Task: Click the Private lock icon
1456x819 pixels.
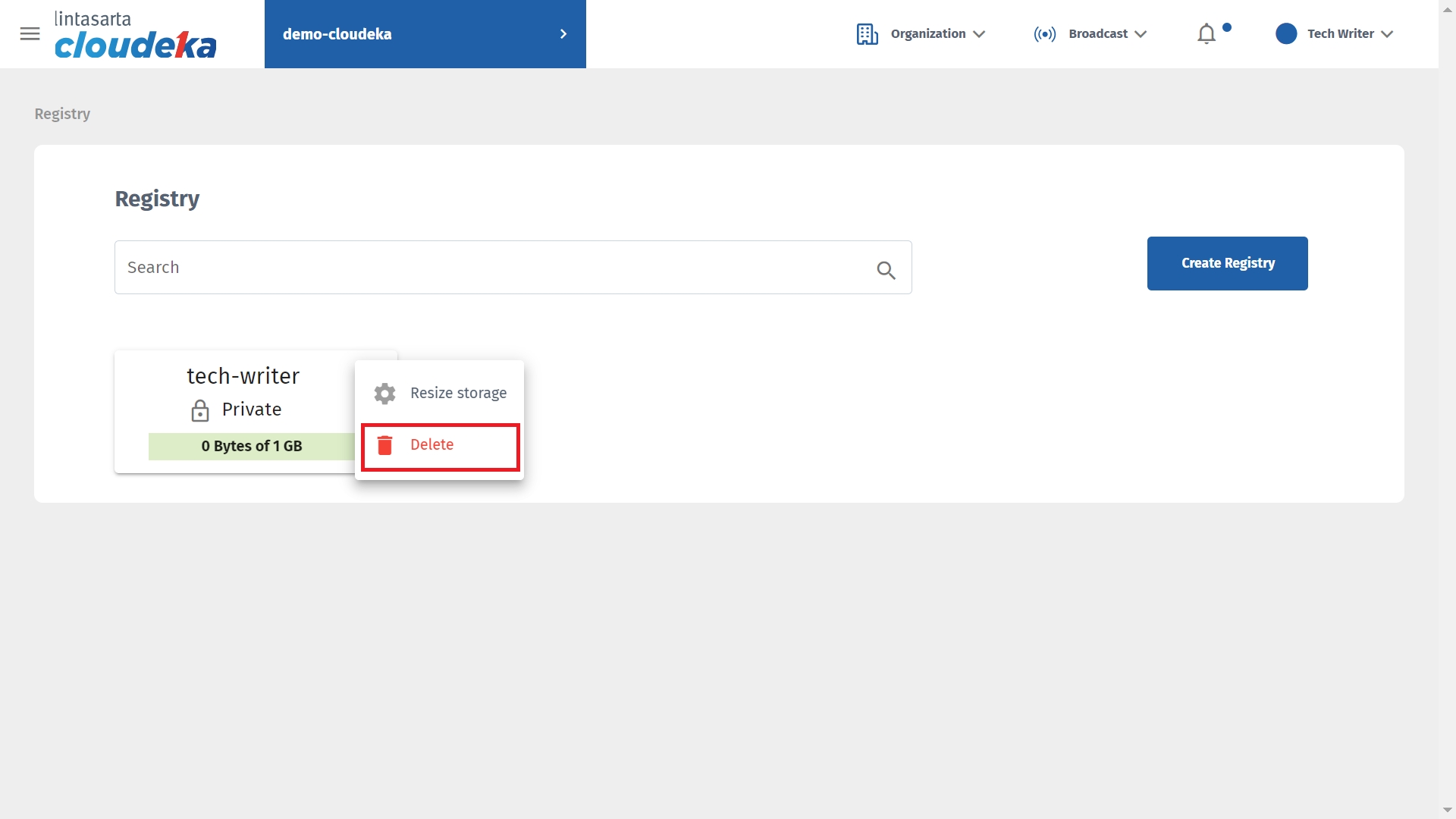Action: click(200, 410)
